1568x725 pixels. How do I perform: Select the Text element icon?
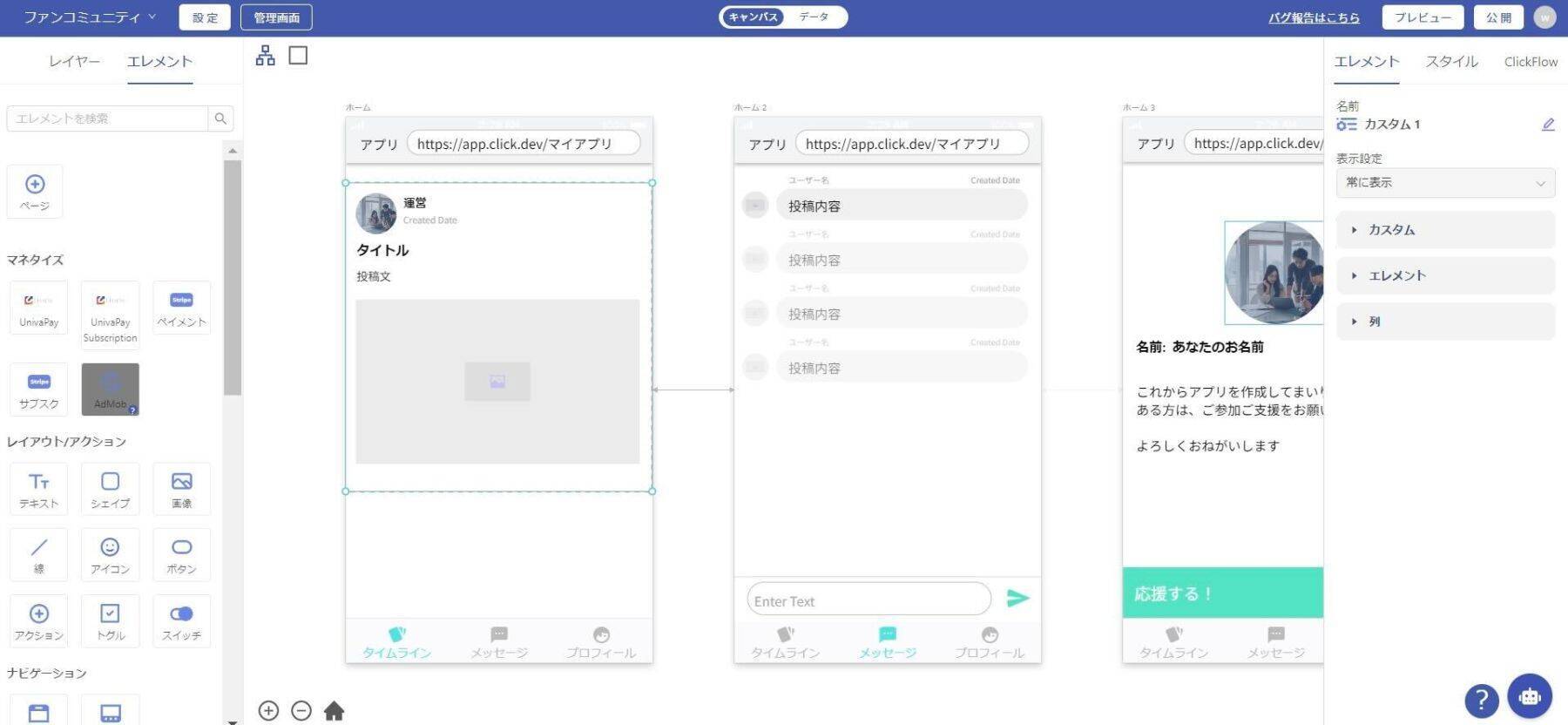pyautogui.click(x=38, y=489)
